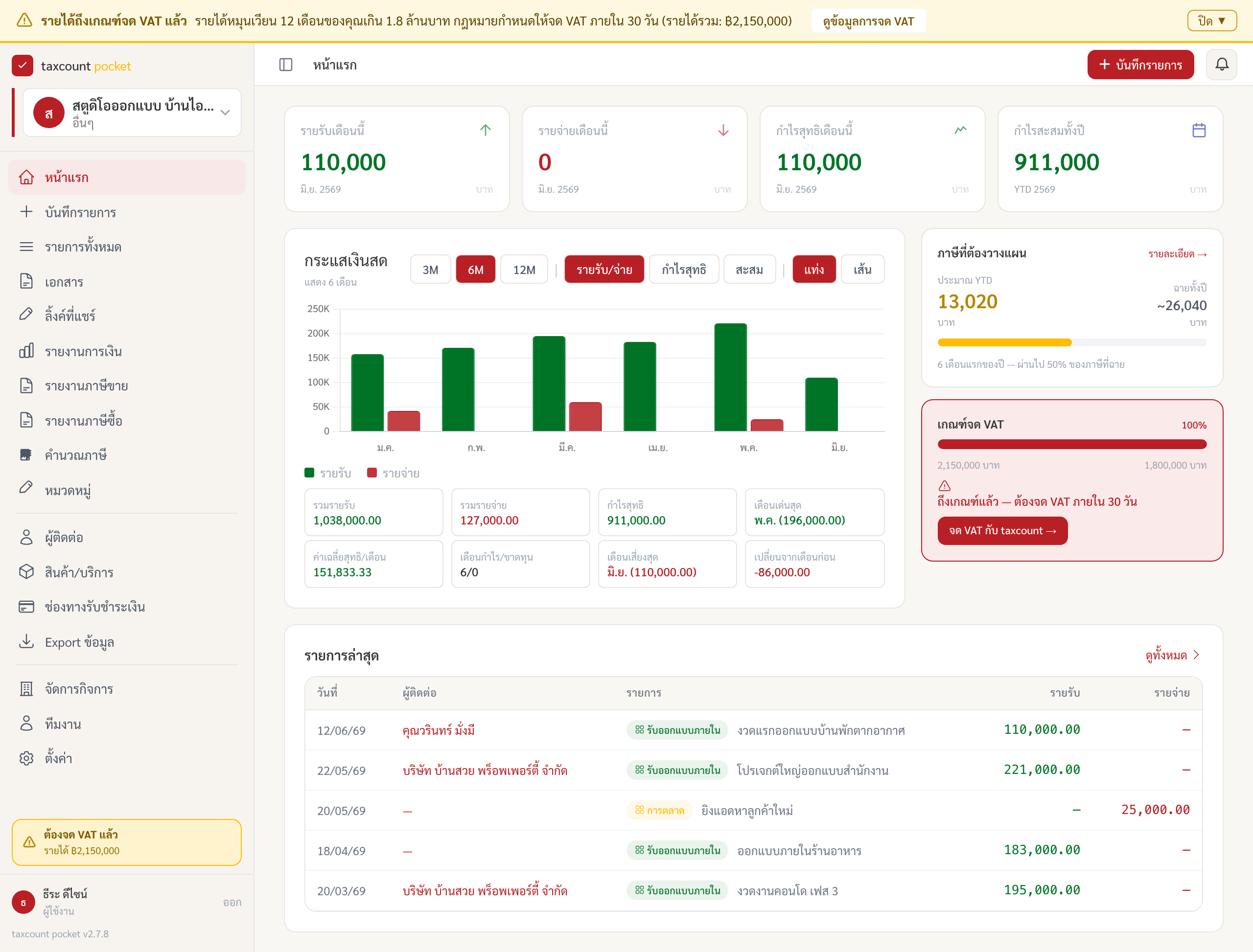Click the red บันทึกรายการ button in header
1253x952 pixels.
(1140, 65)
